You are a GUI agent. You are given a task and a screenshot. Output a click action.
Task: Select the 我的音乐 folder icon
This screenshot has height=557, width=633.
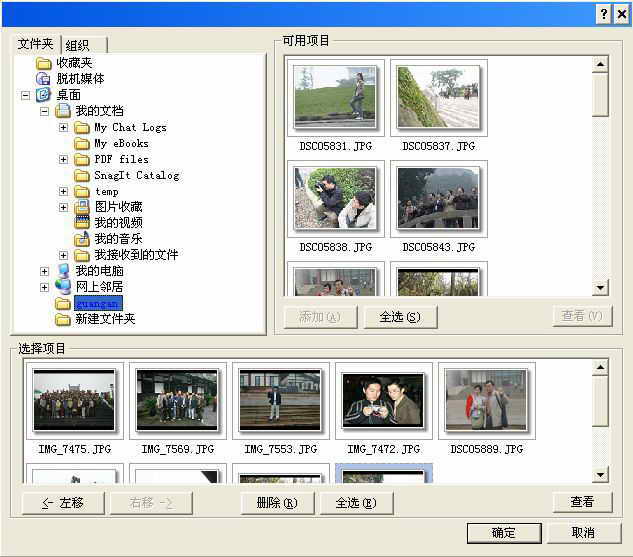(82, 239)
